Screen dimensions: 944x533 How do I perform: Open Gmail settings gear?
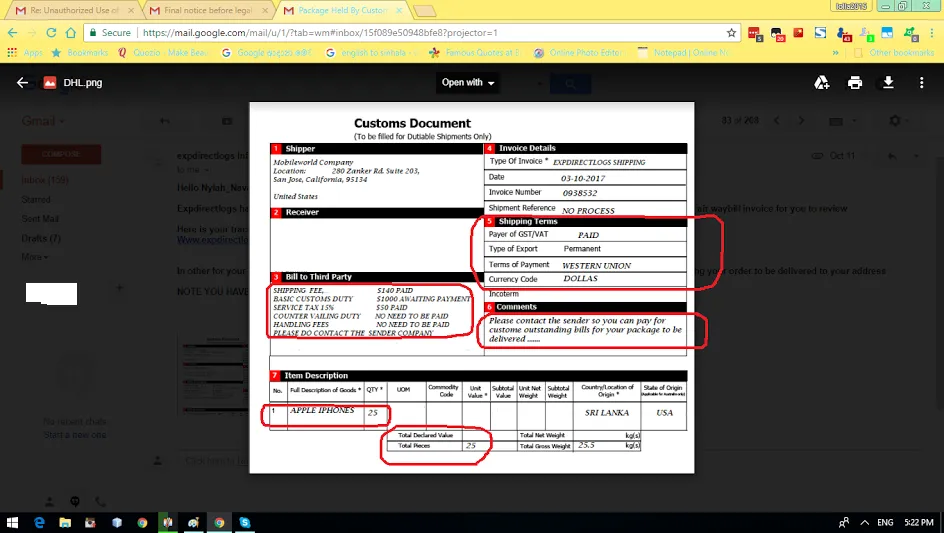(x=895, y=120)
